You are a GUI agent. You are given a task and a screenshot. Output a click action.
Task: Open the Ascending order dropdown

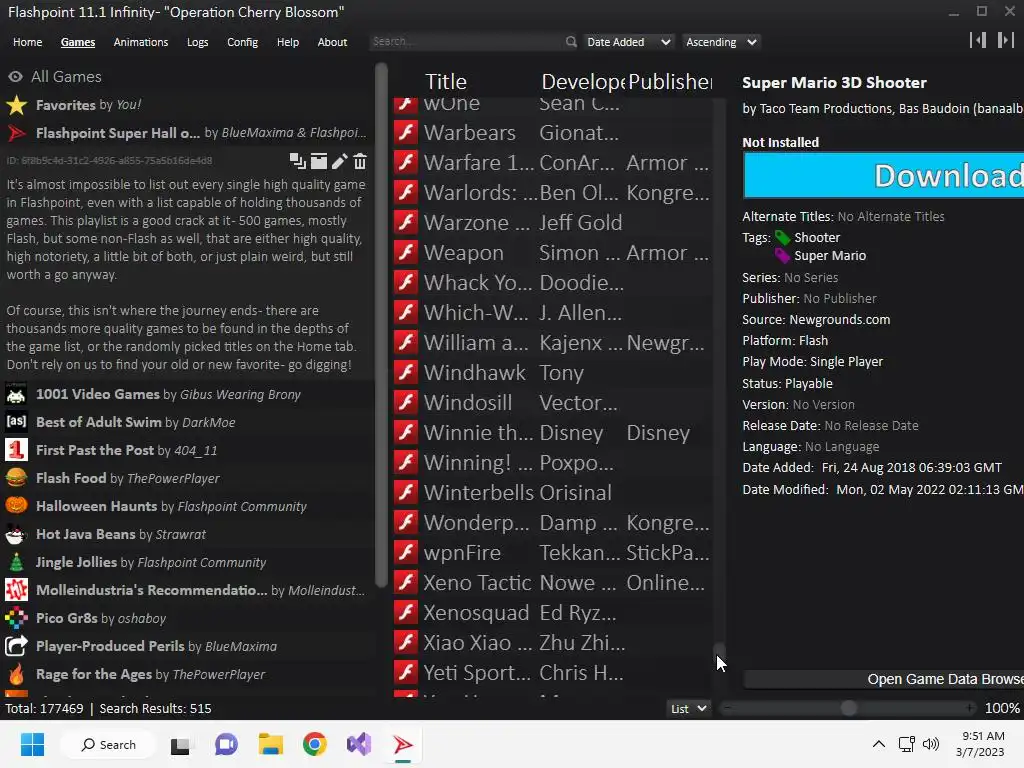pyautogui.click(x=721, y=42)
